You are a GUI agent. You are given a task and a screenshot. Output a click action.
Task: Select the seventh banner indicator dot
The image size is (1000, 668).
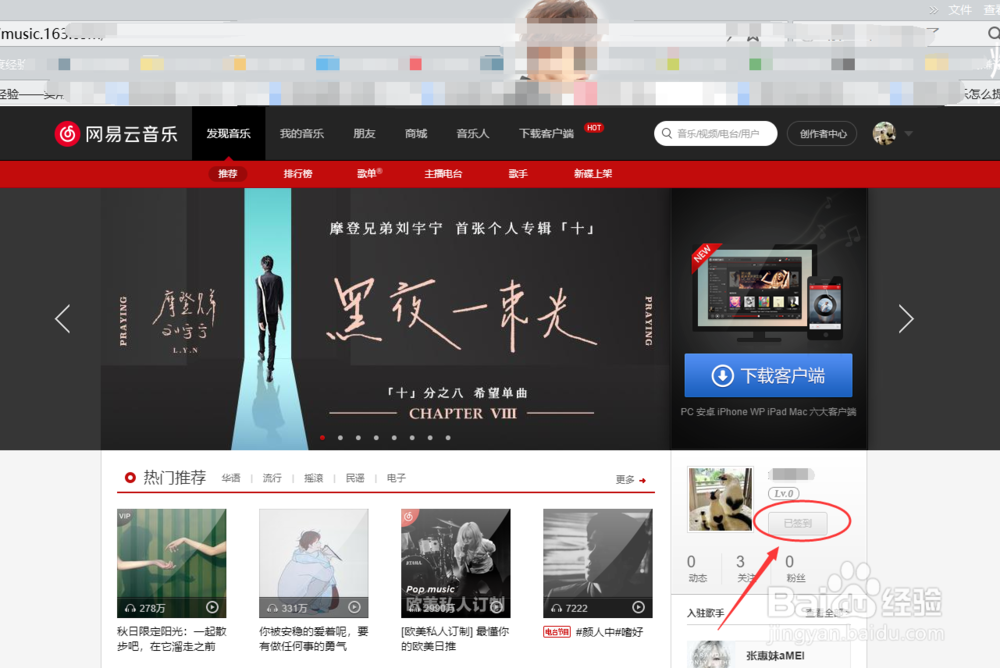(x=430, y=438)
